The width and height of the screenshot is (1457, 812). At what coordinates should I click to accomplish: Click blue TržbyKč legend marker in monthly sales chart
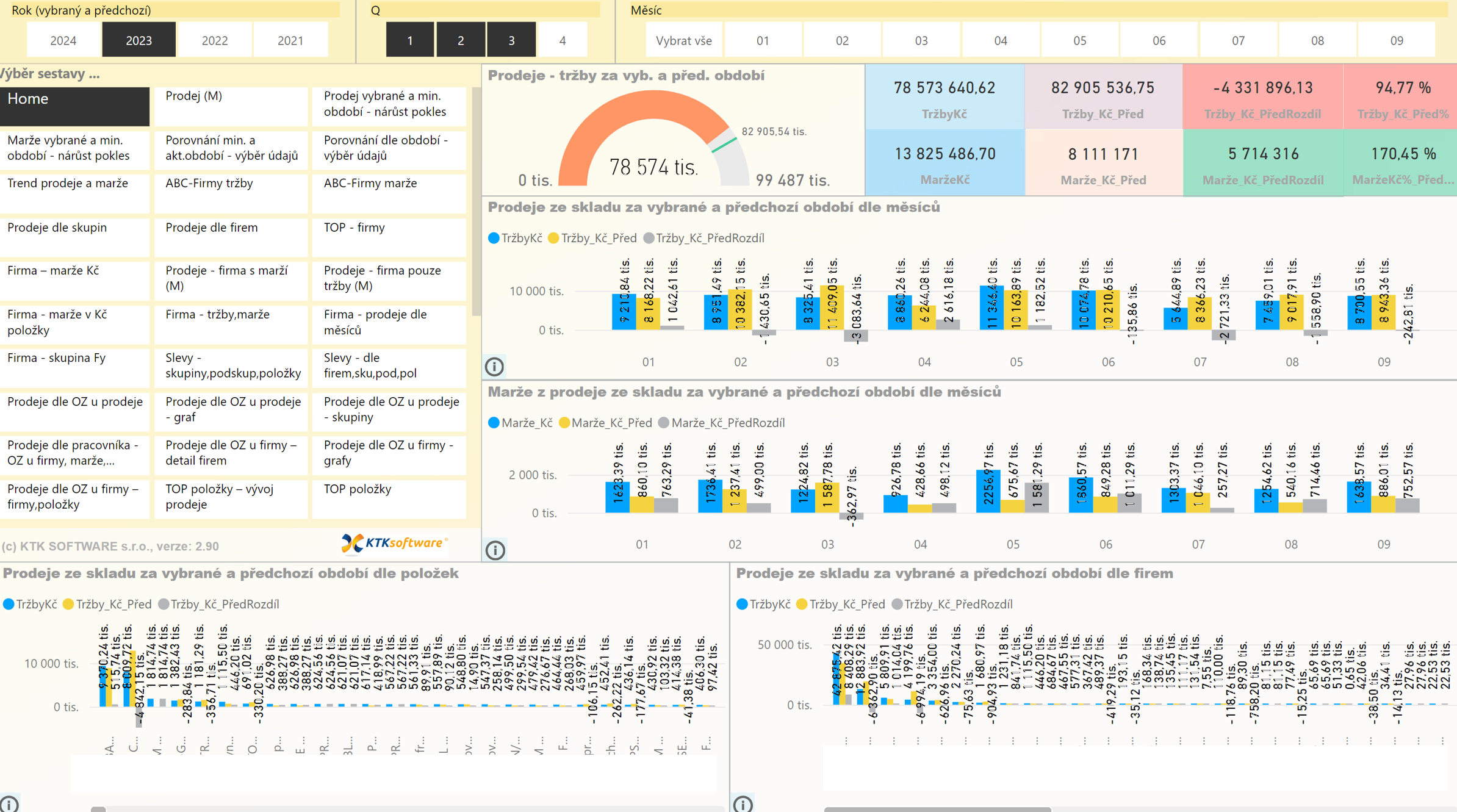494,239
